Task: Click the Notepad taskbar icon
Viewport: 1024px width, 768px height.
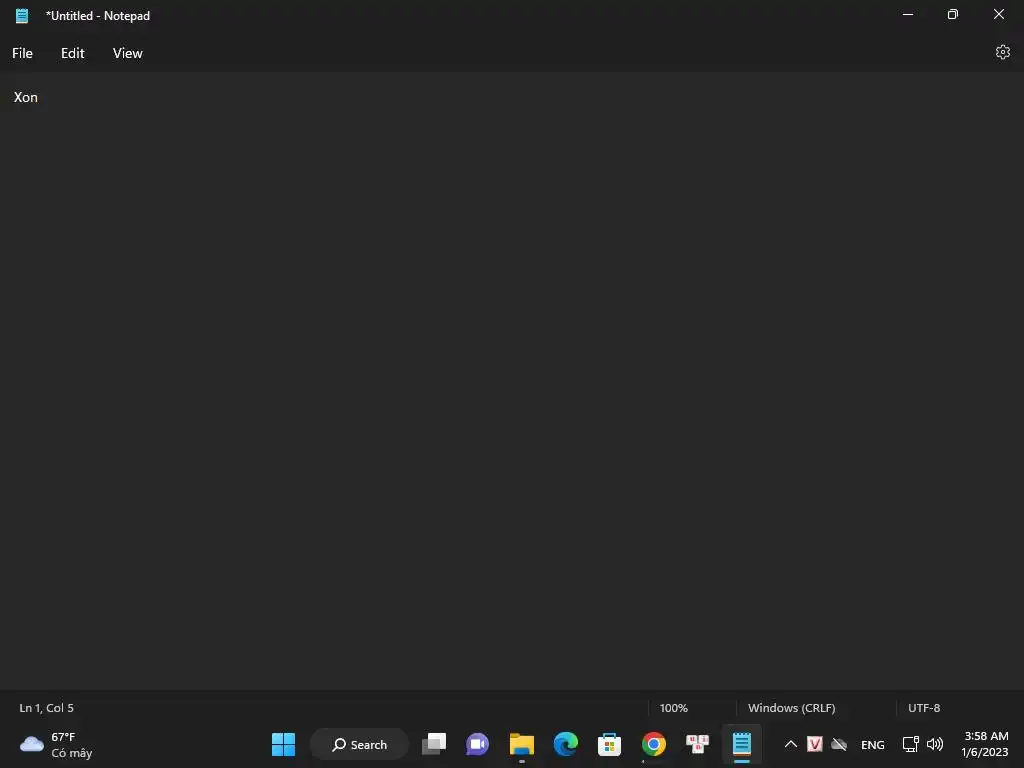Action: (x=741, y=744)
